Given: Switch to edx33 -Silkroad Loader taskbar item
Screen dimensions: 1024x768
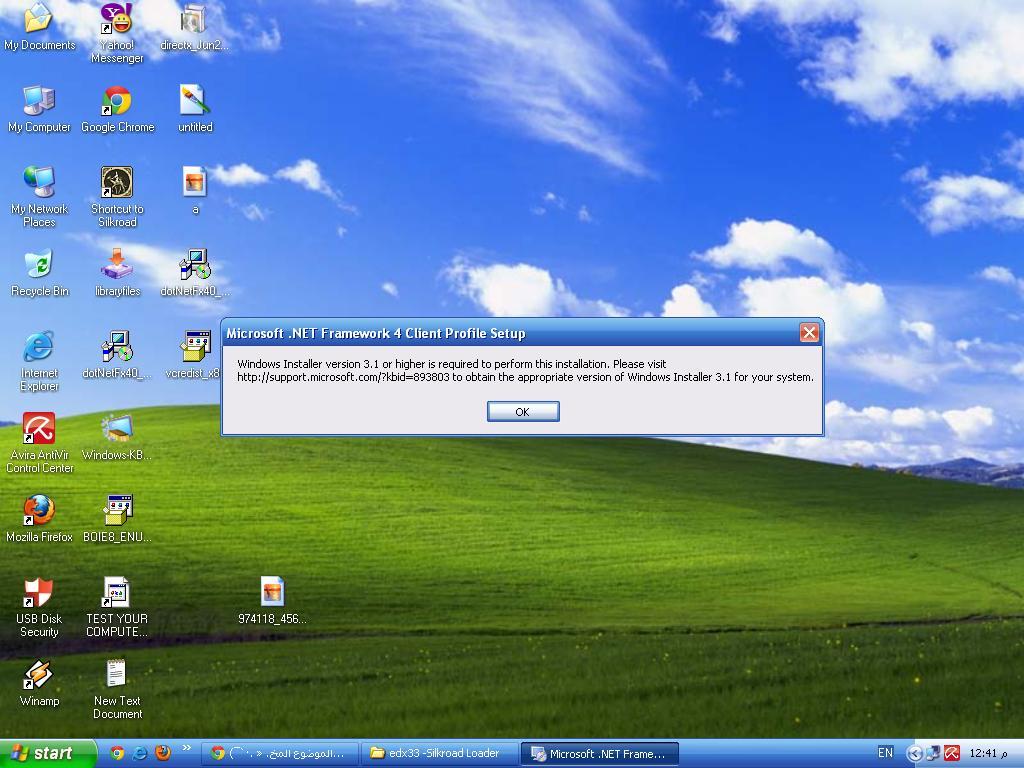Looking at the screenshot, I should (x=439, y=754).
